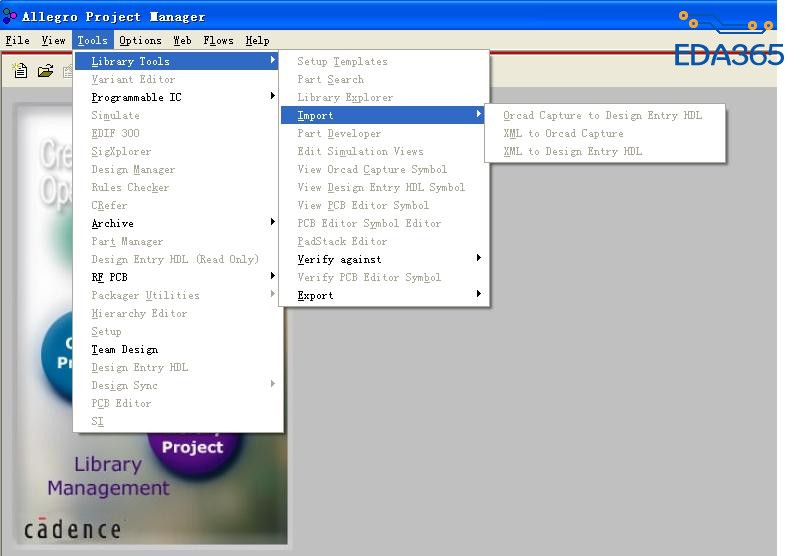Open the Options menu
Screen dimensions: 800x556
click(x=140, y=40)
